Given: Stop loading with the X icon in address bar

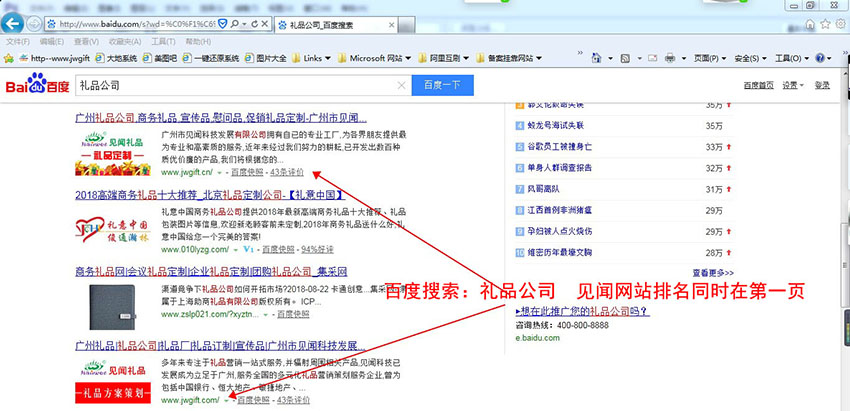Looking at the screenshot, I should tap(265, 24).
